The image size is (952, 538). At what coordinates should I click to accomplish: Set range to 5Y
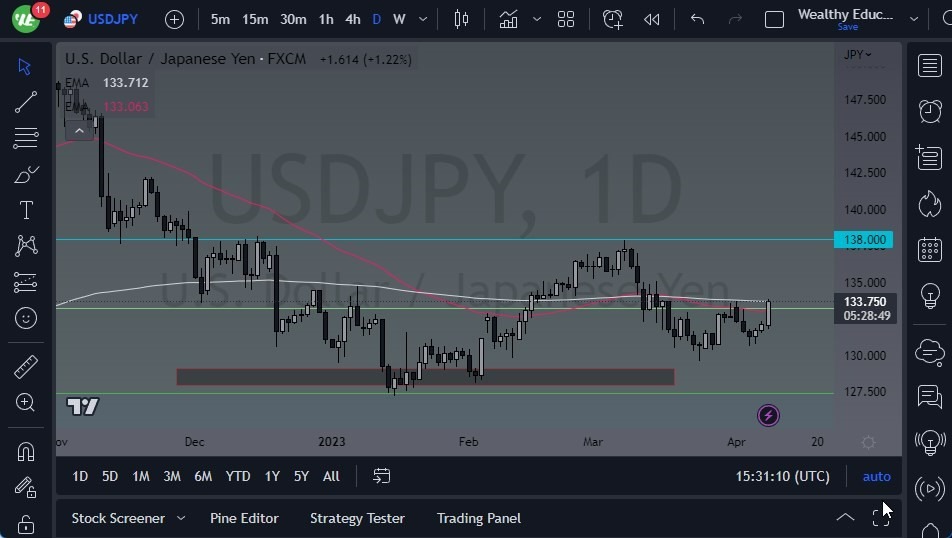click(x=301, y=476)
